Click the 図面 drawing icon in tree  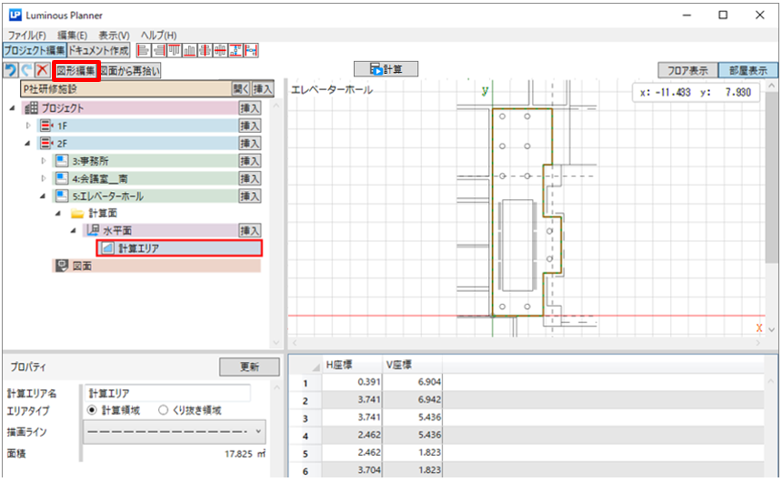point(61,266)
